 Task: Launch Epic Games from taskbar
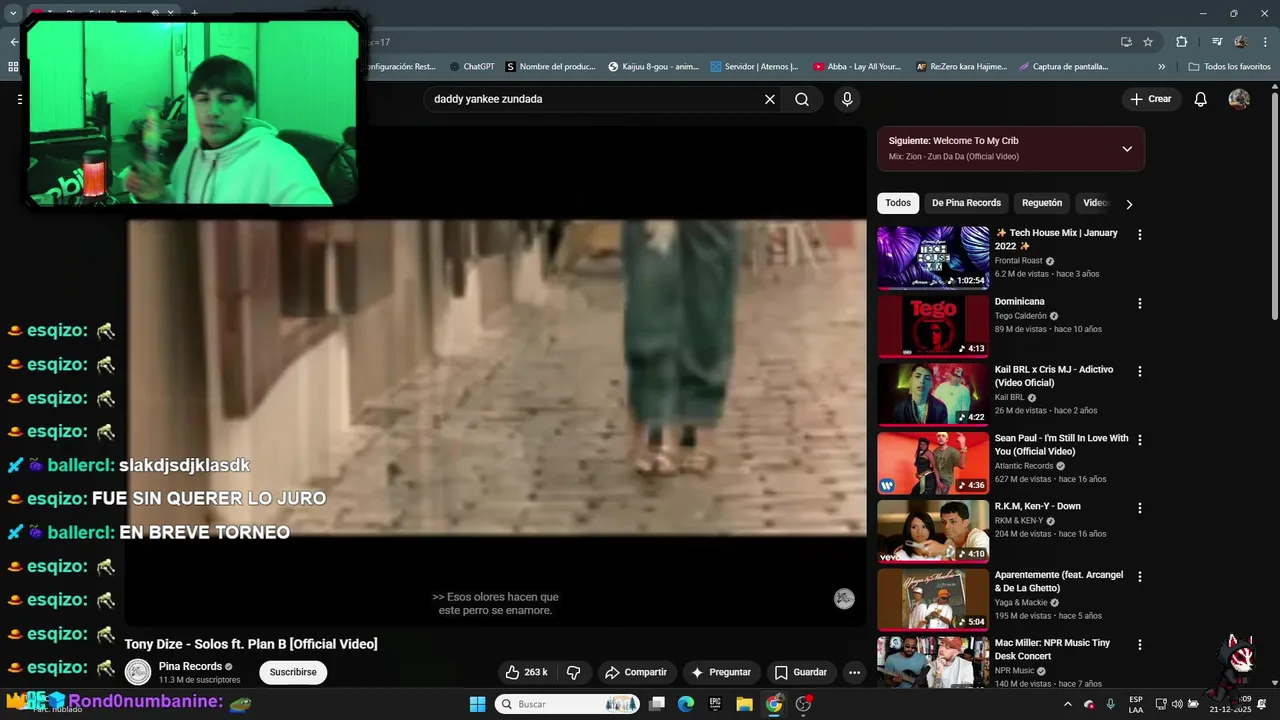[715, 704]
